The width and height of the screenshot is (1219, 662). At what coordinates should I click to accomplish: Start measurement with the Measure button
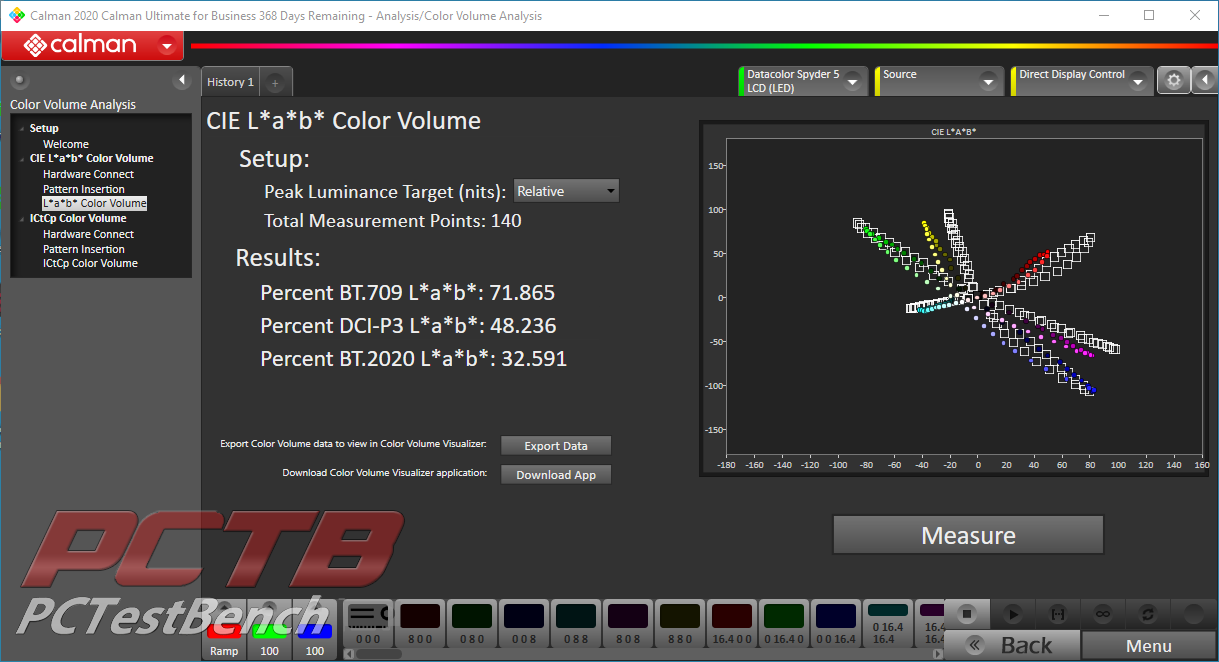968,535
